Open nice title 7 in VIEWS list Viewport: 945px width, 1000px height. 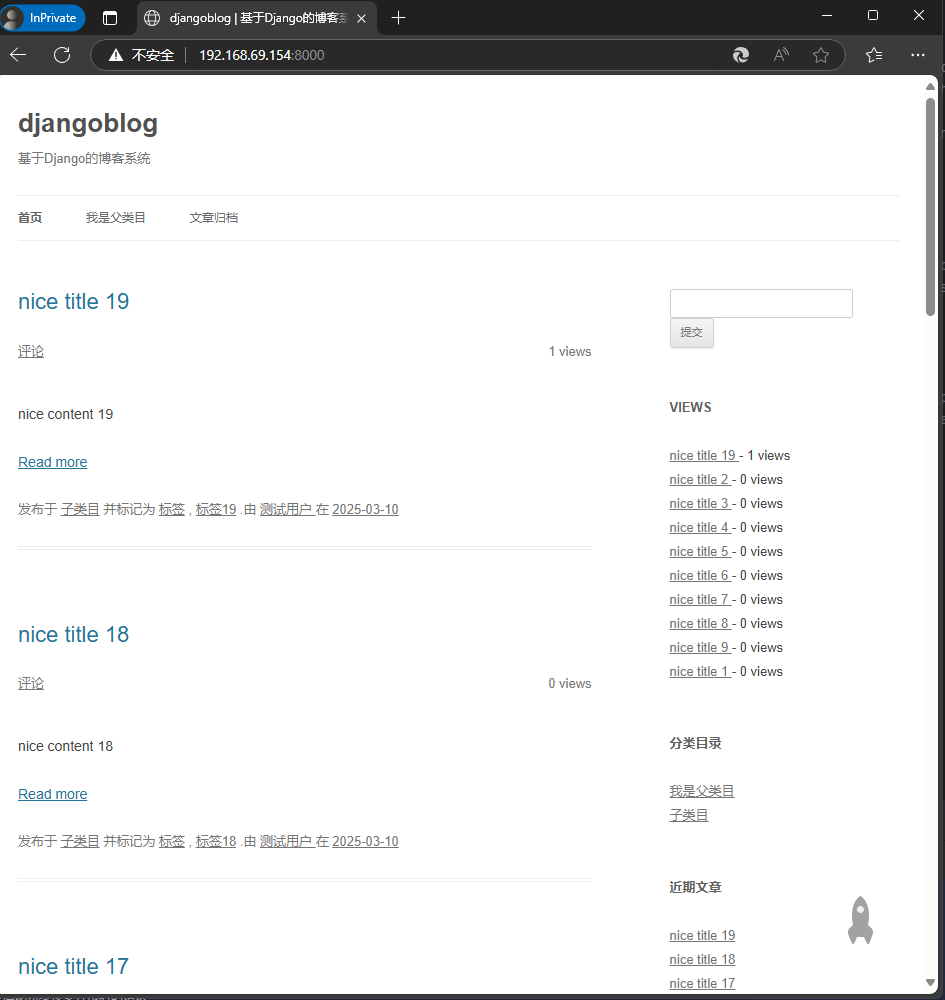tap(699, 599)
